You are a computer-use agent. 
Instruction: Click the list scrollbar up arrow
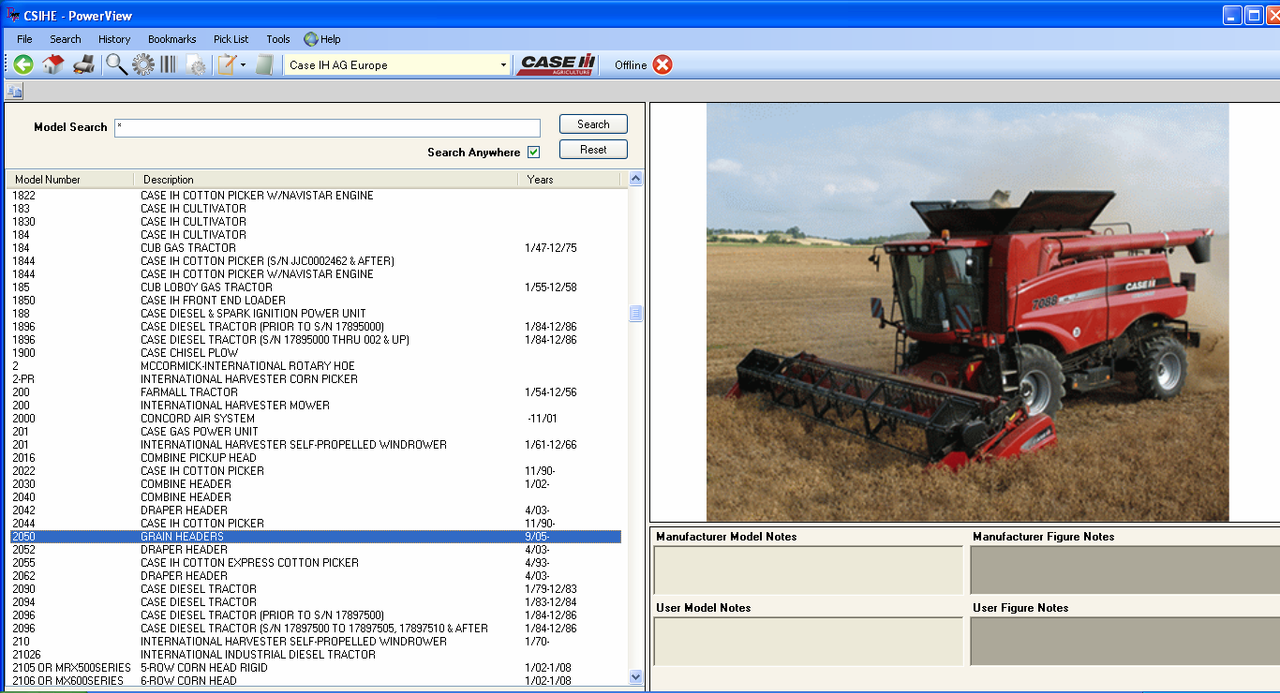pos(636,179)
